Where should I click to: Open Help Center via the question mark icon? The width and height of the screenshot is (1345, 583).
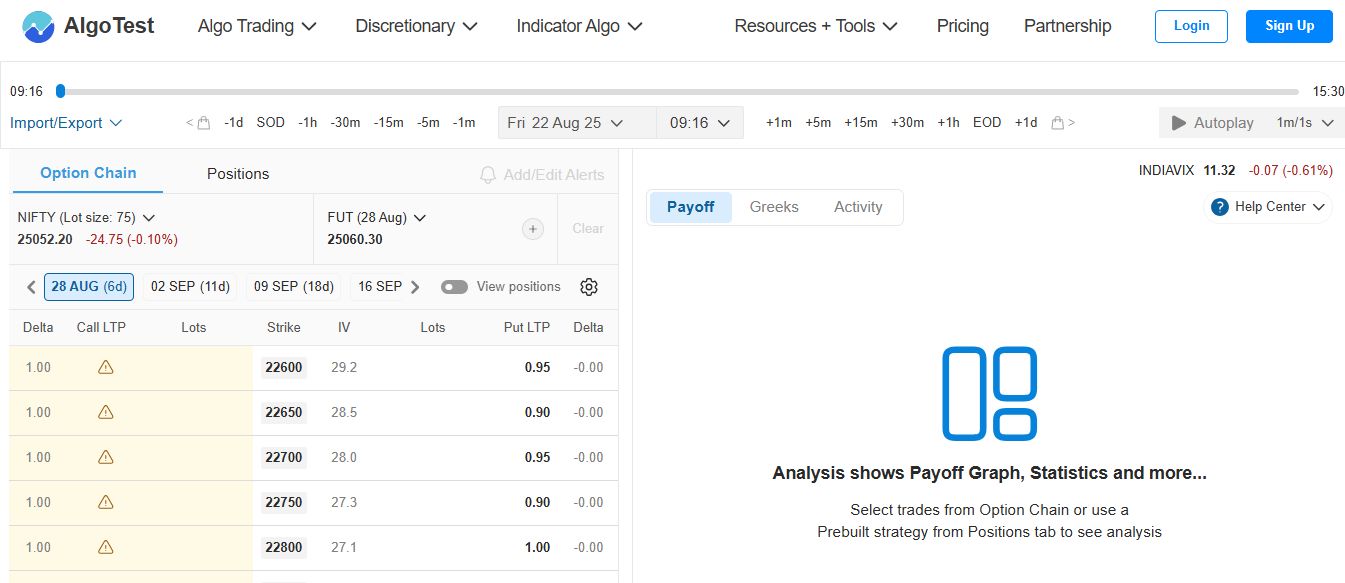point(1218,207)
